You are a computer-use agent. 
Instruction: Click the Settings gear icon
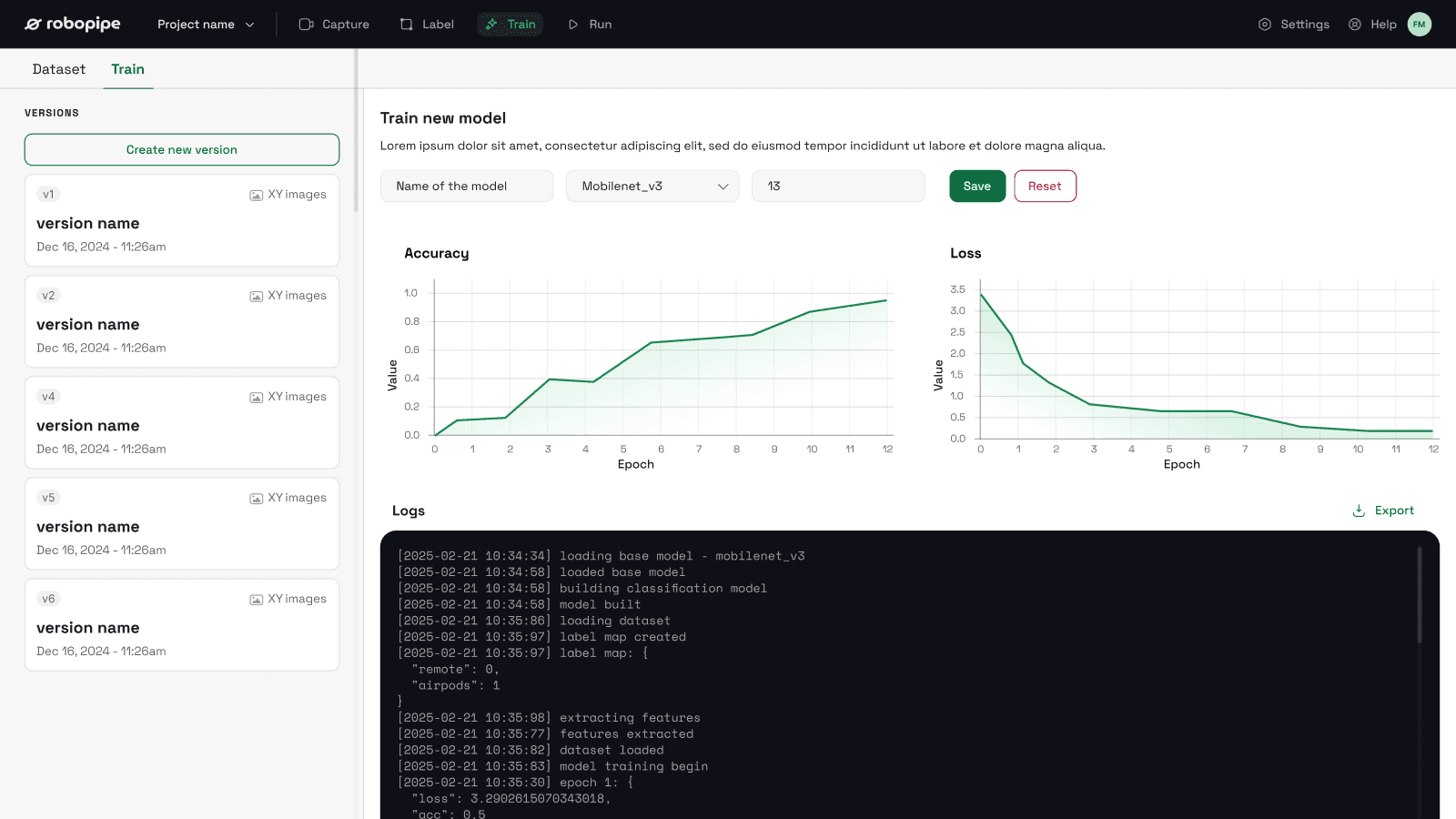(x=1265, y=25)
